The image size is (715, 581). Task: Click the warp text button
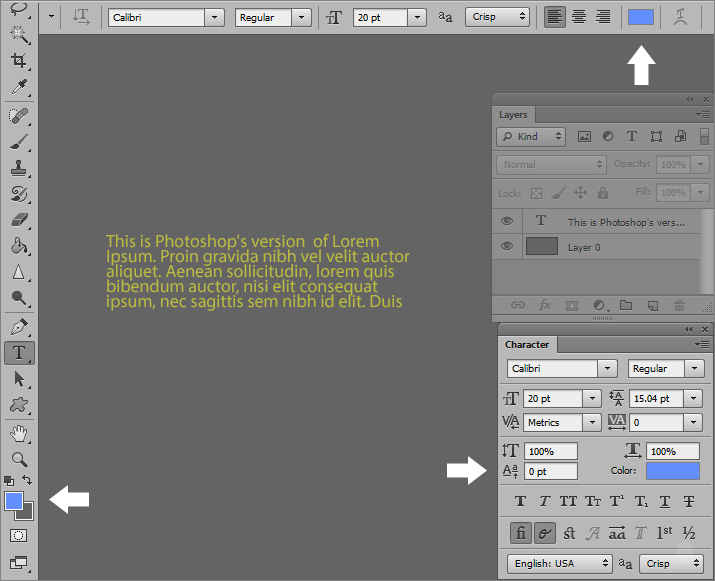pos(680,17)
